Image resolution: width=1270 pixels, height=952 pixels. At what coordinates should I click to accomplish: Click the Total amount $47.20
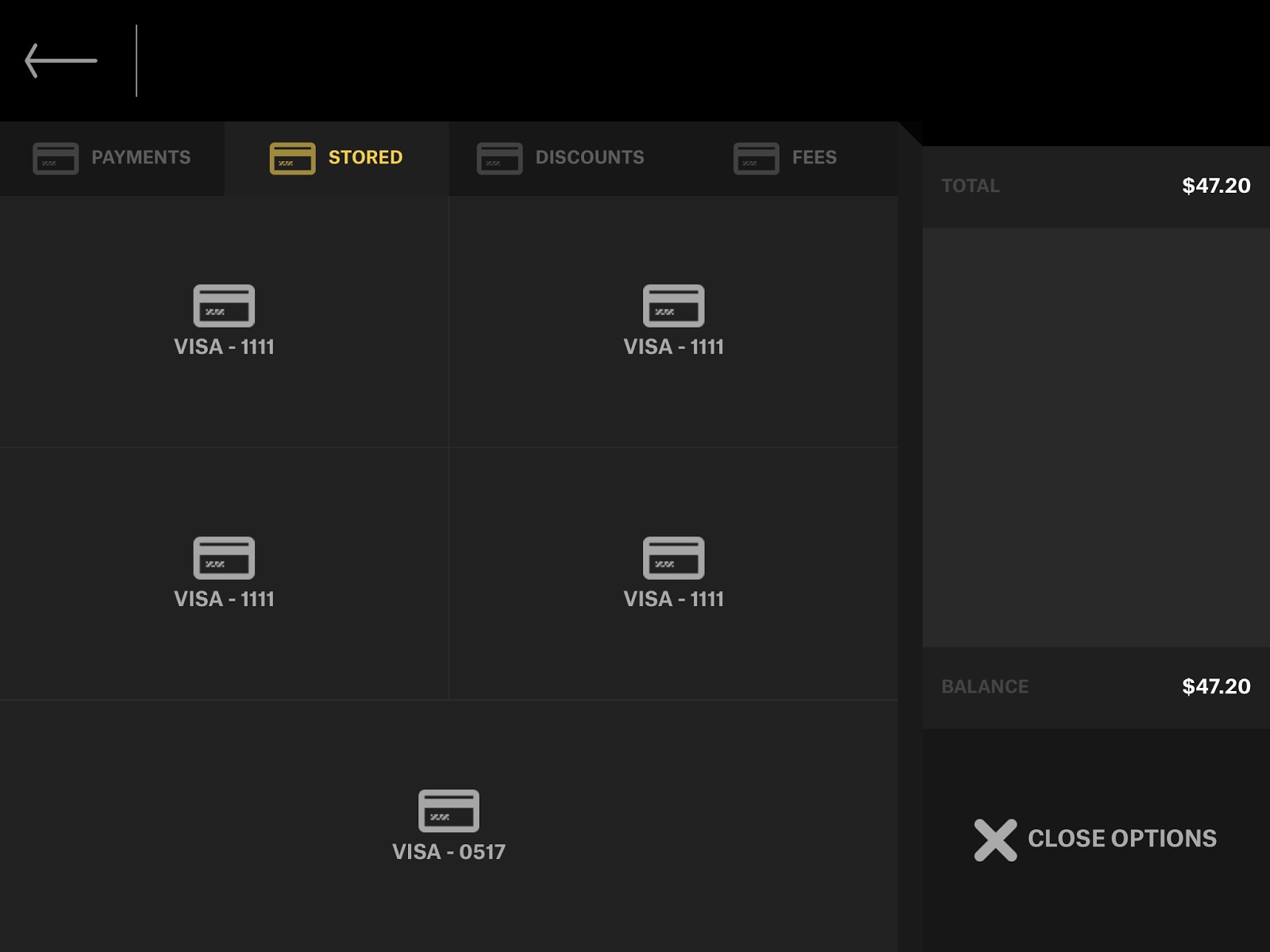point(1215,186)
